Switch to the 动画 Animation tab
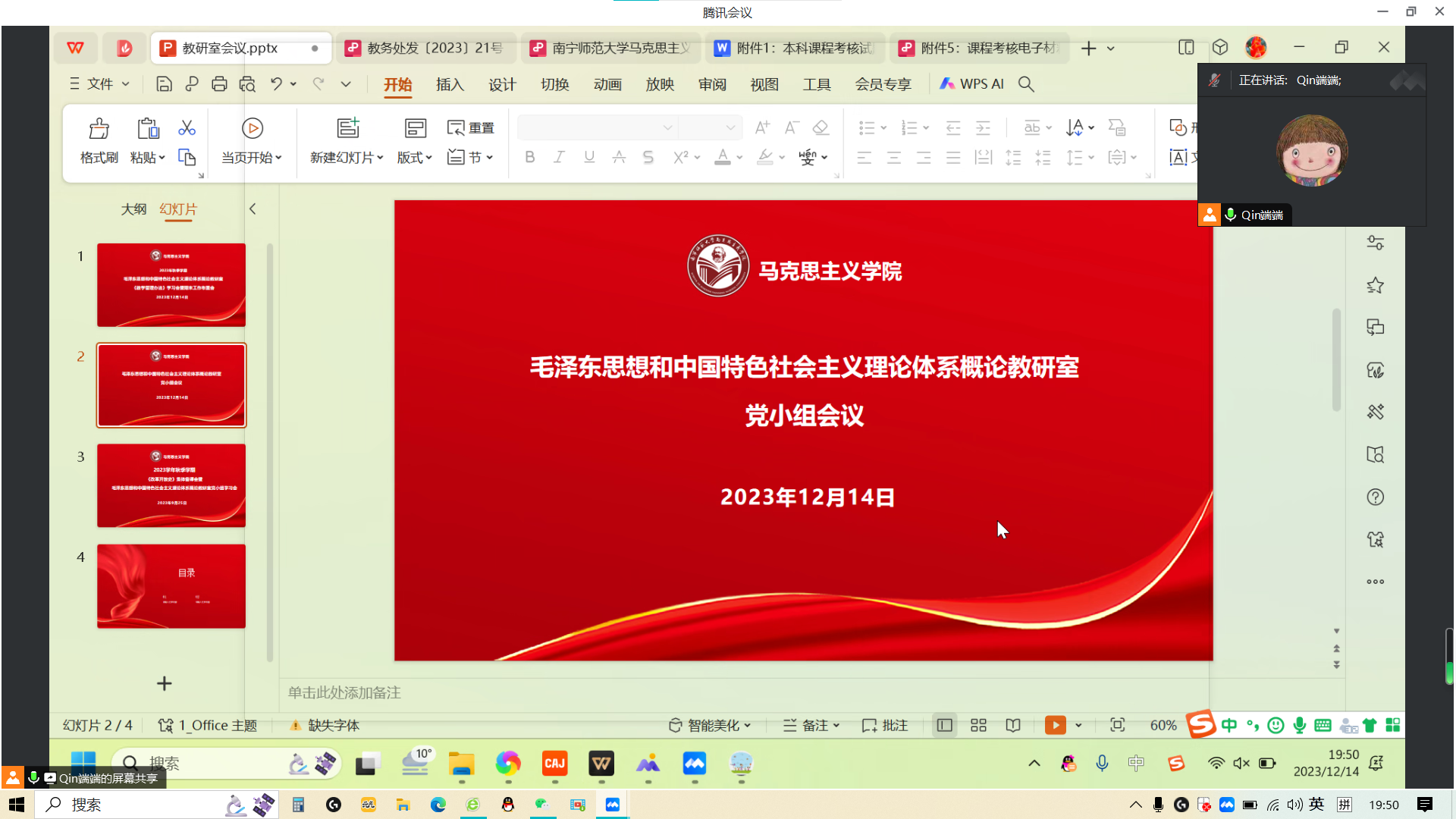This screenshot has height=819, width=1456. (607, 84)
